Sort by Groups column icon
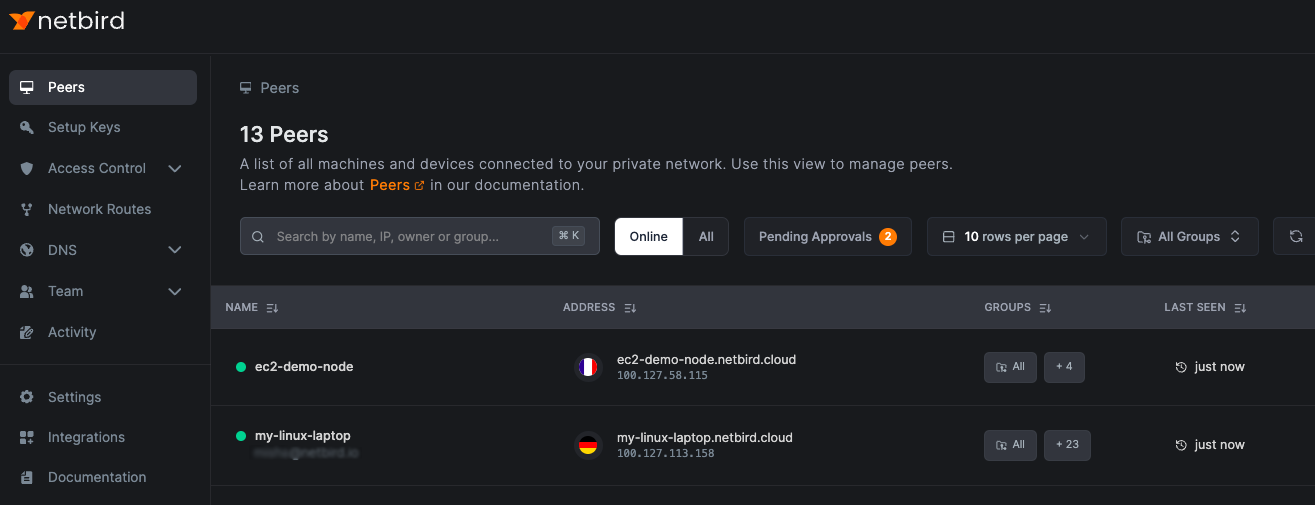Viewport: 1315px width, 505px height. (1045, 308)
